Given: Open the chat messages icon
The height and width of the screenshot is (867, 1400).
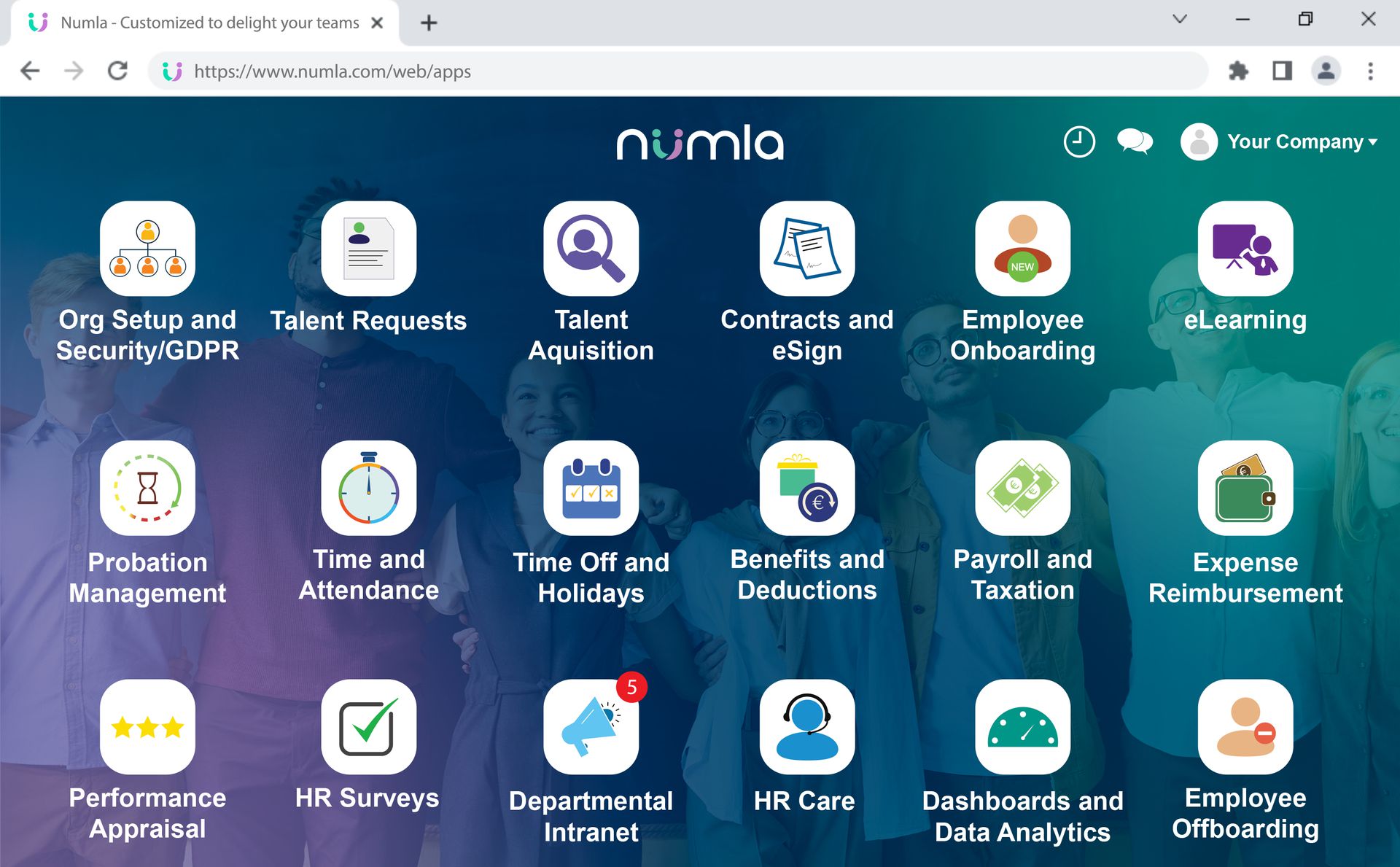Looking at the screenshot, I should click(x=1134, y=141).
